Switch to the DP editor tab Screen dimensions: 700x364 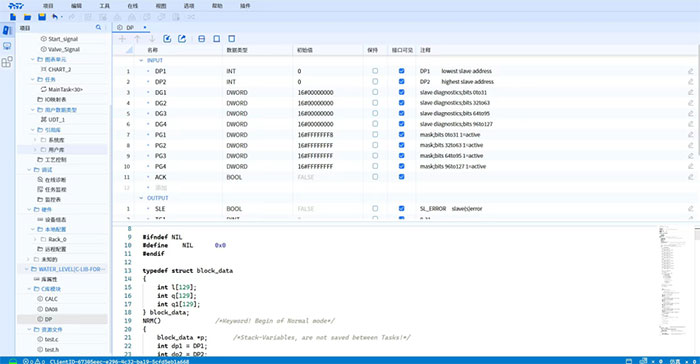tap(130, 28)
